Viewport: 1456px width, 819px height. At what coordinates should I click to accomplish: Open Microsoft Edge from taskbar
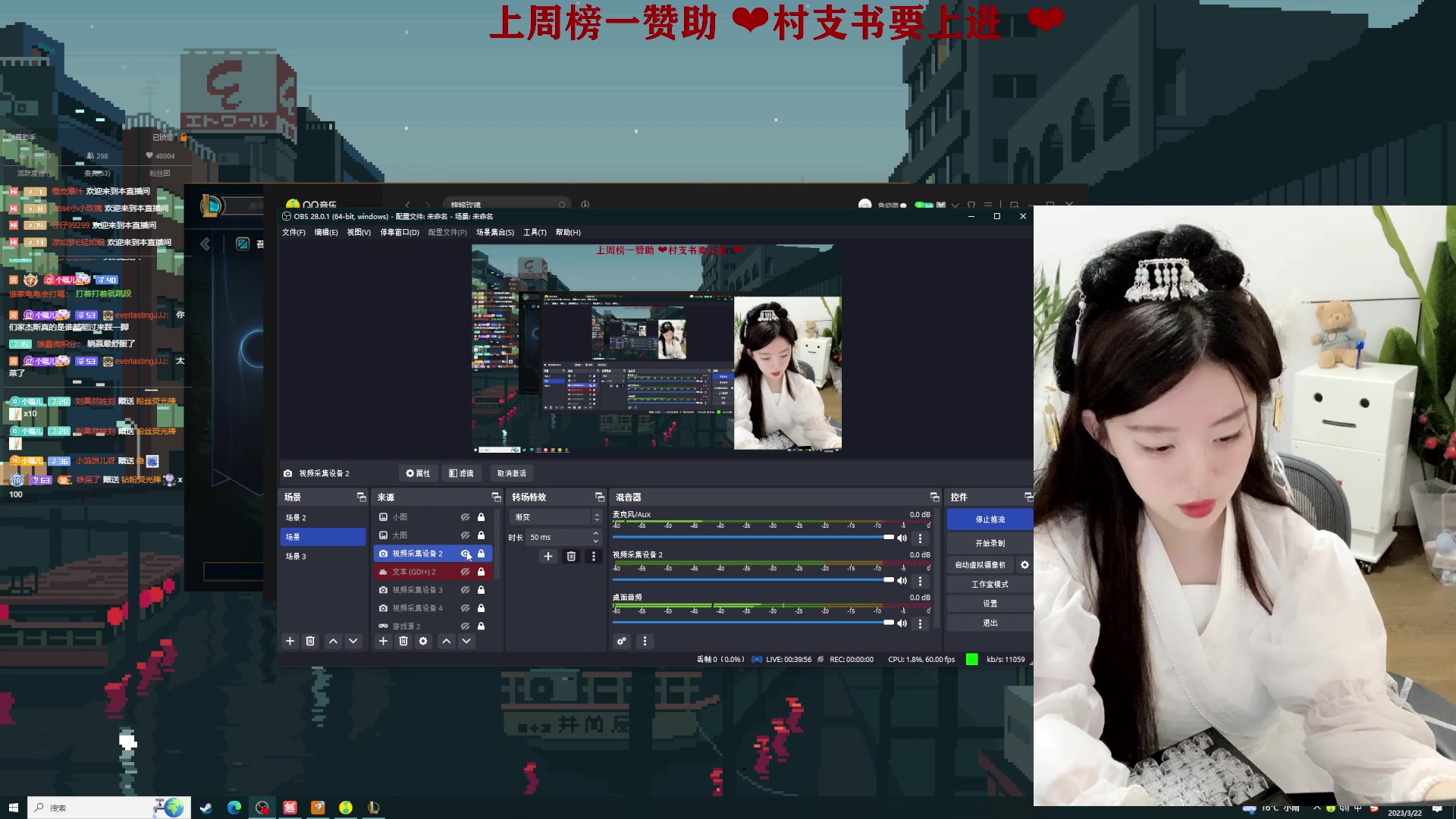click(234, 808)
